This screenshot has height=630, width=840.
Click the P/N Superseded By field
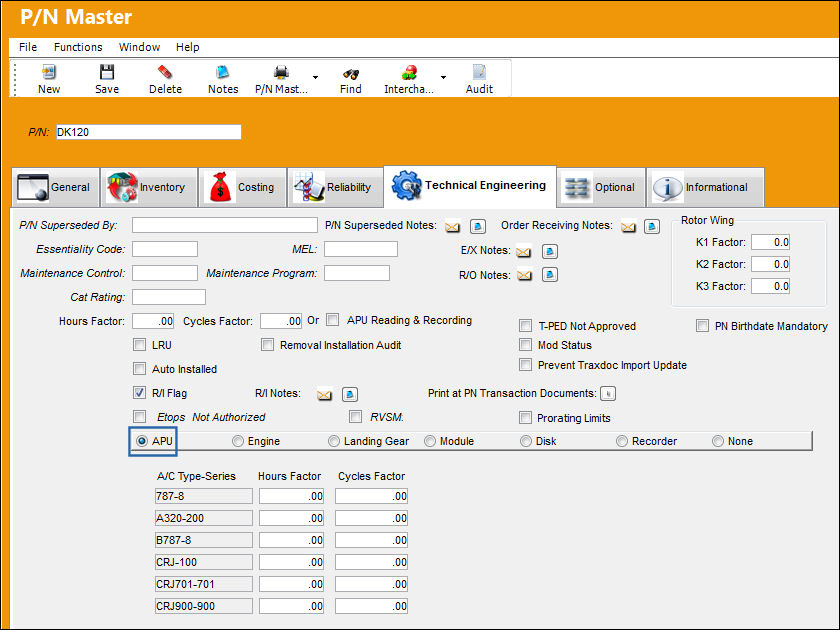click(224, 225)
